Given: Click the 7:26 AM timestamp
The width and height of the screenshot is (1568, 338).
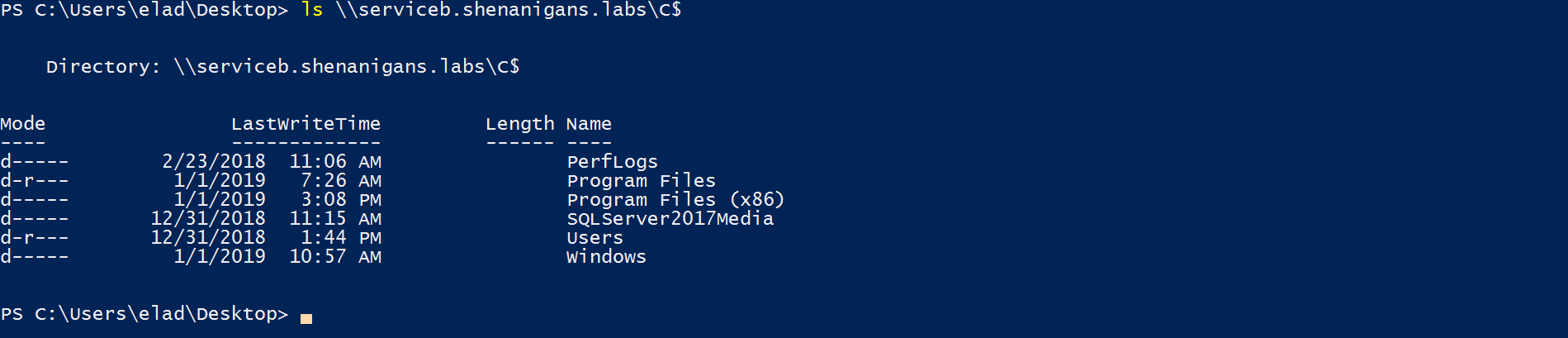Looking at the screenshot, I should (341, 180).
